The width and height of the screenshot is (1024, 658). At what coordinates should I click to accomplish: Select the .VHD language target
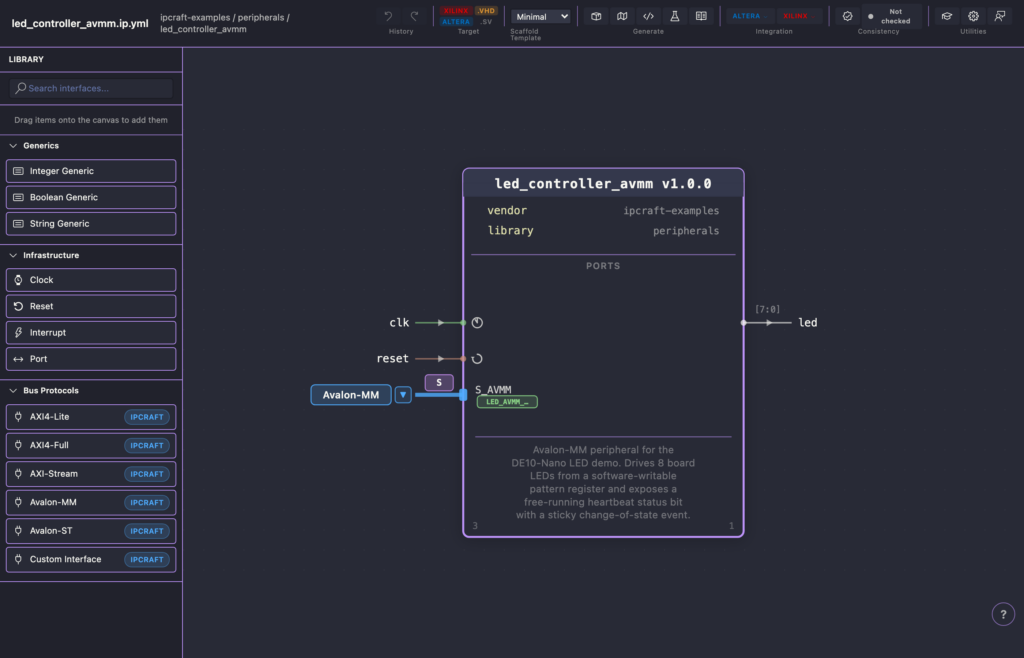tap(486, 11)
